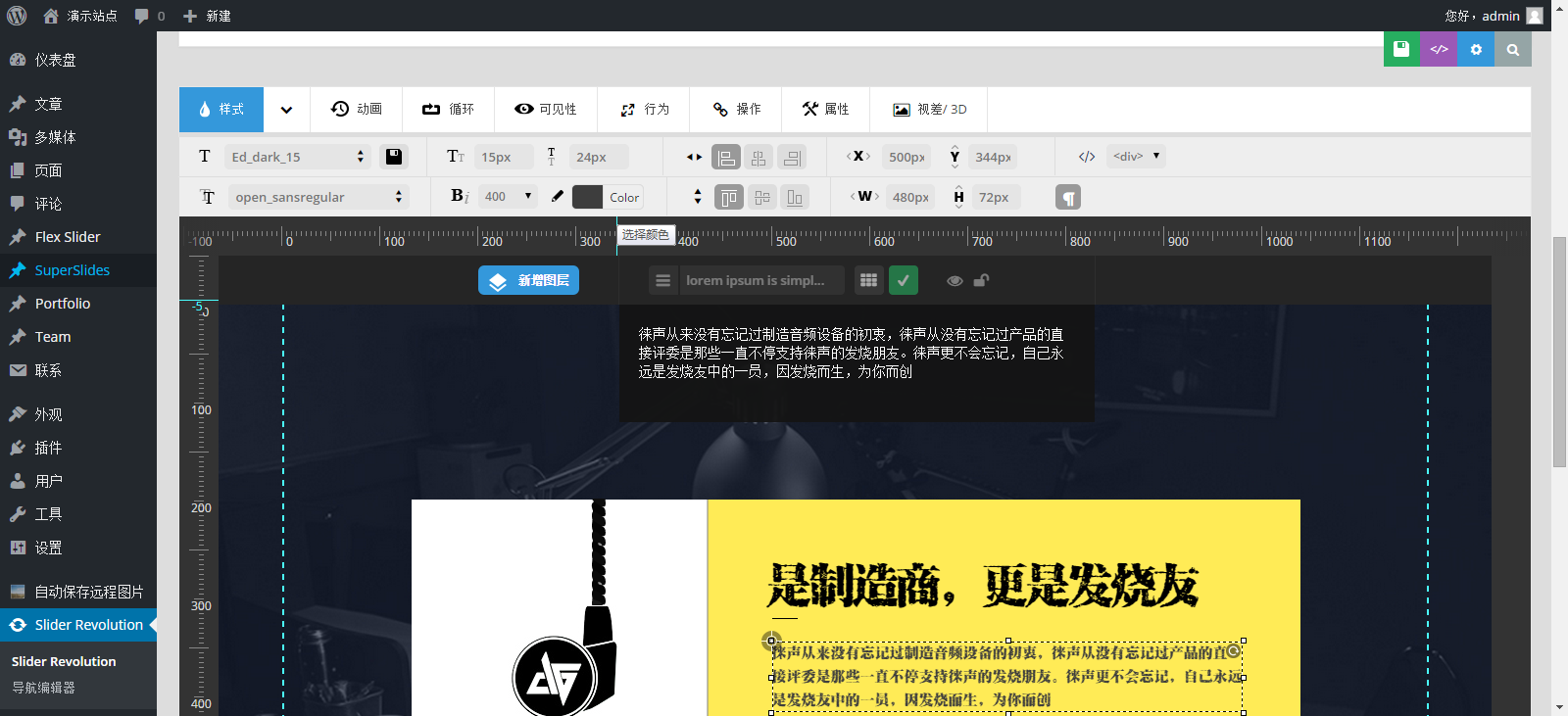
Task: Switch to the 样式 tab
Action: (x=221, y=110)
